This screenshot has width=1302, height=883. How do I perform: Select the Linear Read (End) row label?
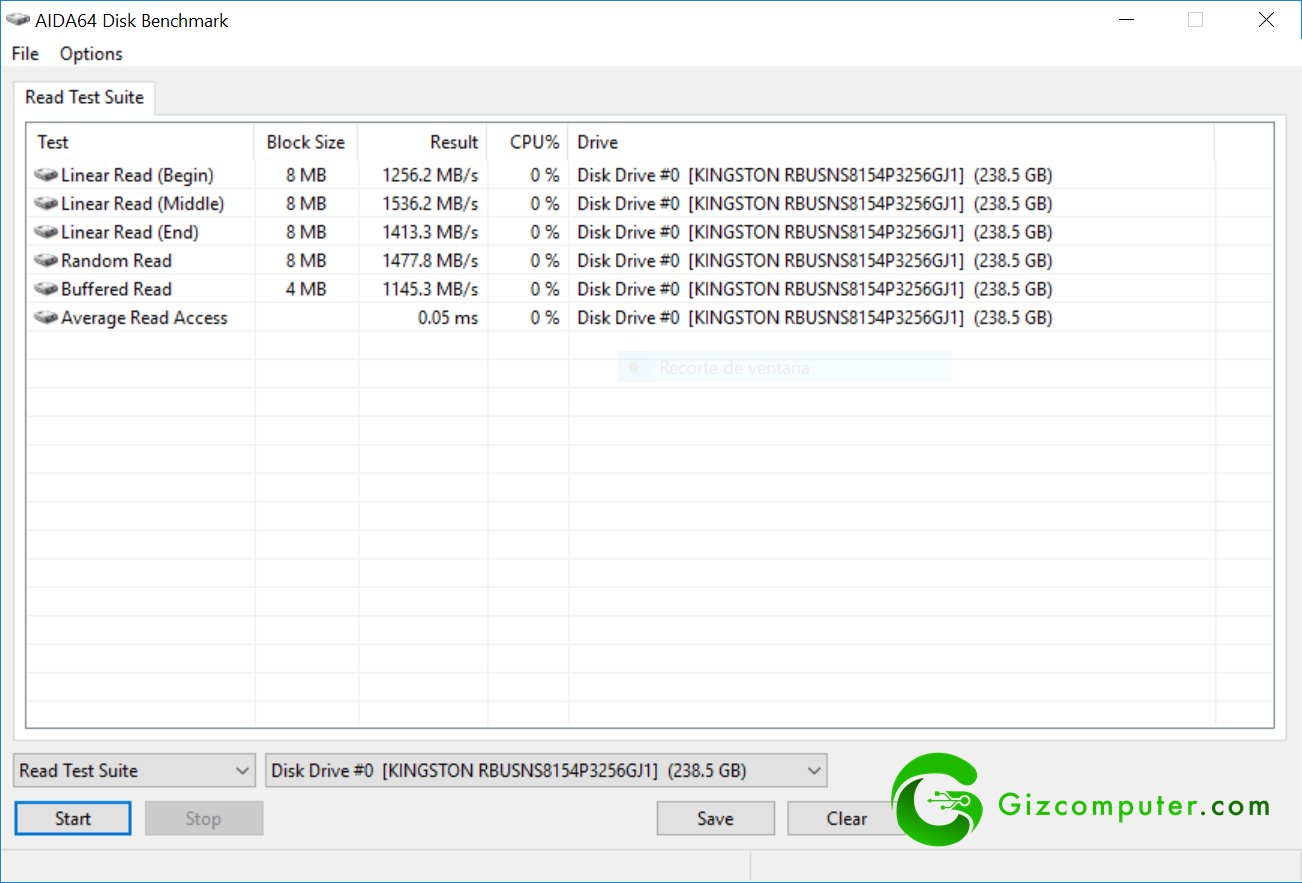click(130, 232)
